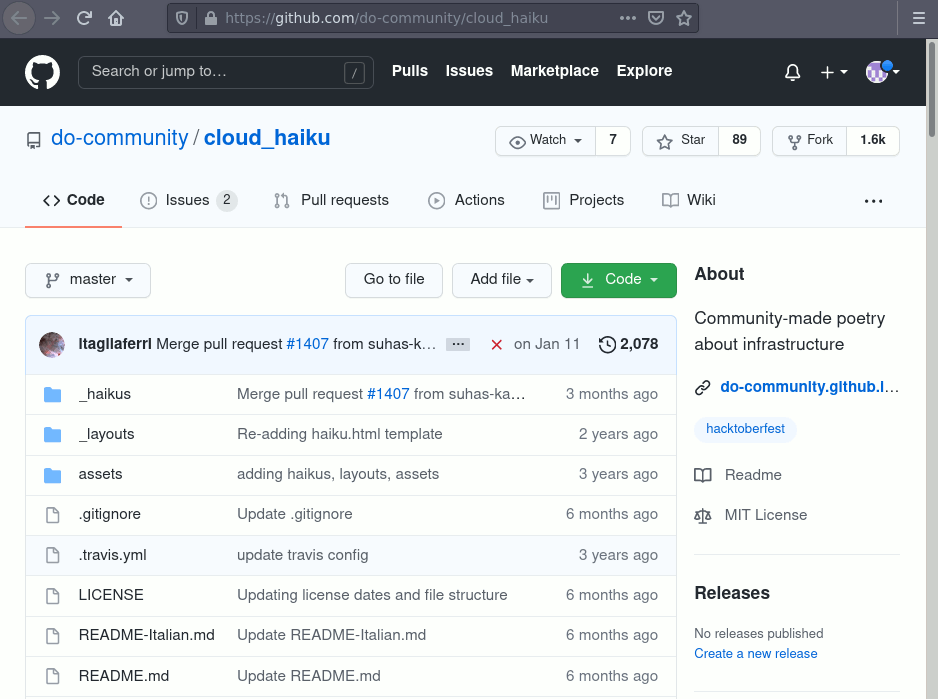
Task: Bookmark this page with star icon
Action: [684, 18]
